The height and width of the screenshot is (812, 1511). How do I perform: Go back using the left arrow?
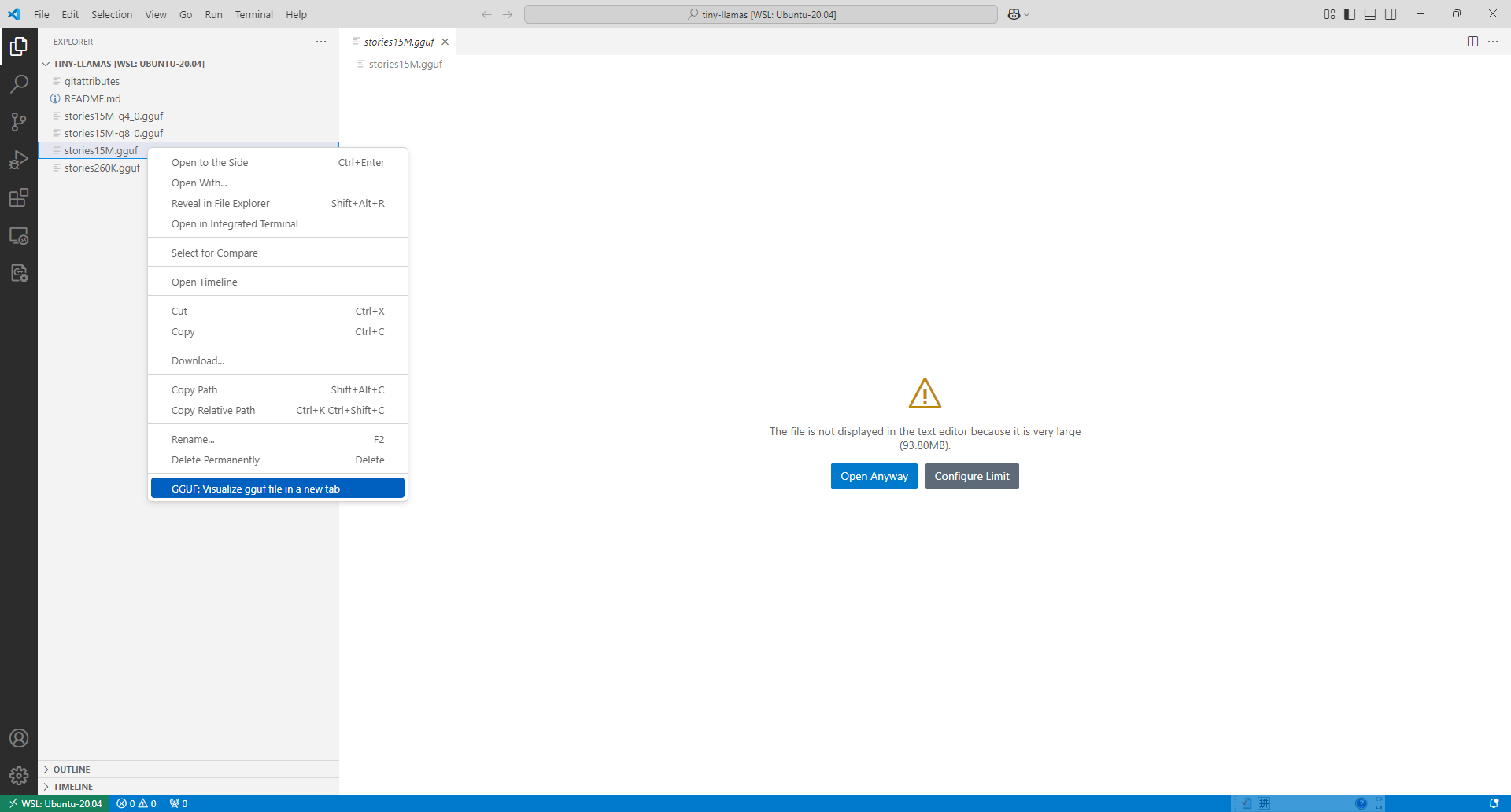coord(486,14)
